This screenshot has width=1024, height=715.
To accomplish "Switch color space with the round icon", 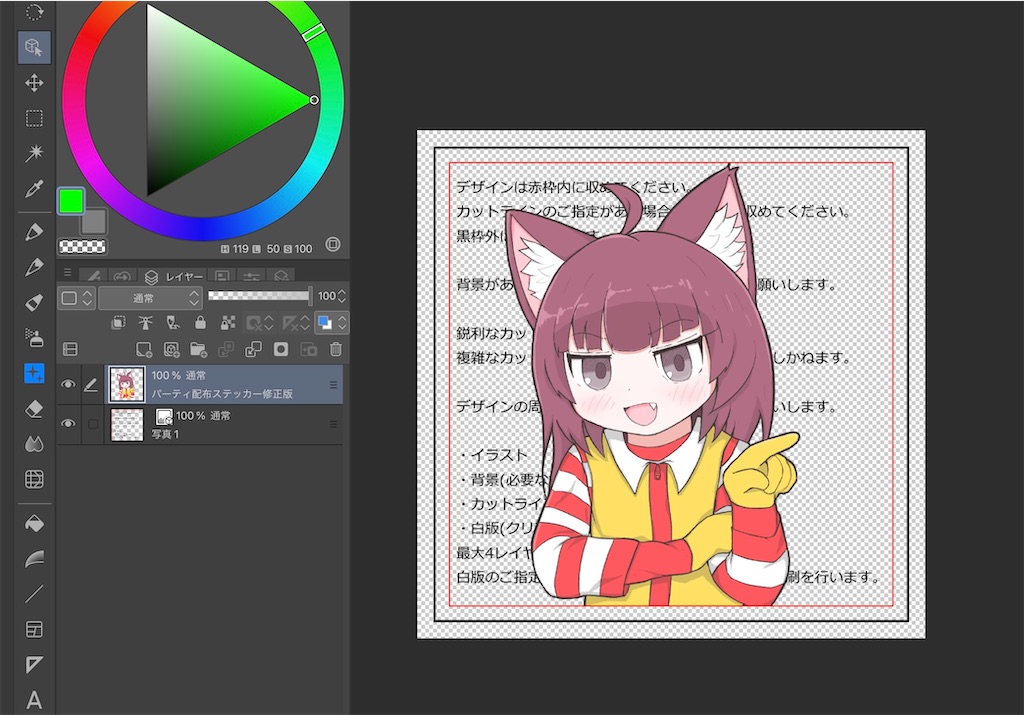I will click(333, 244).
